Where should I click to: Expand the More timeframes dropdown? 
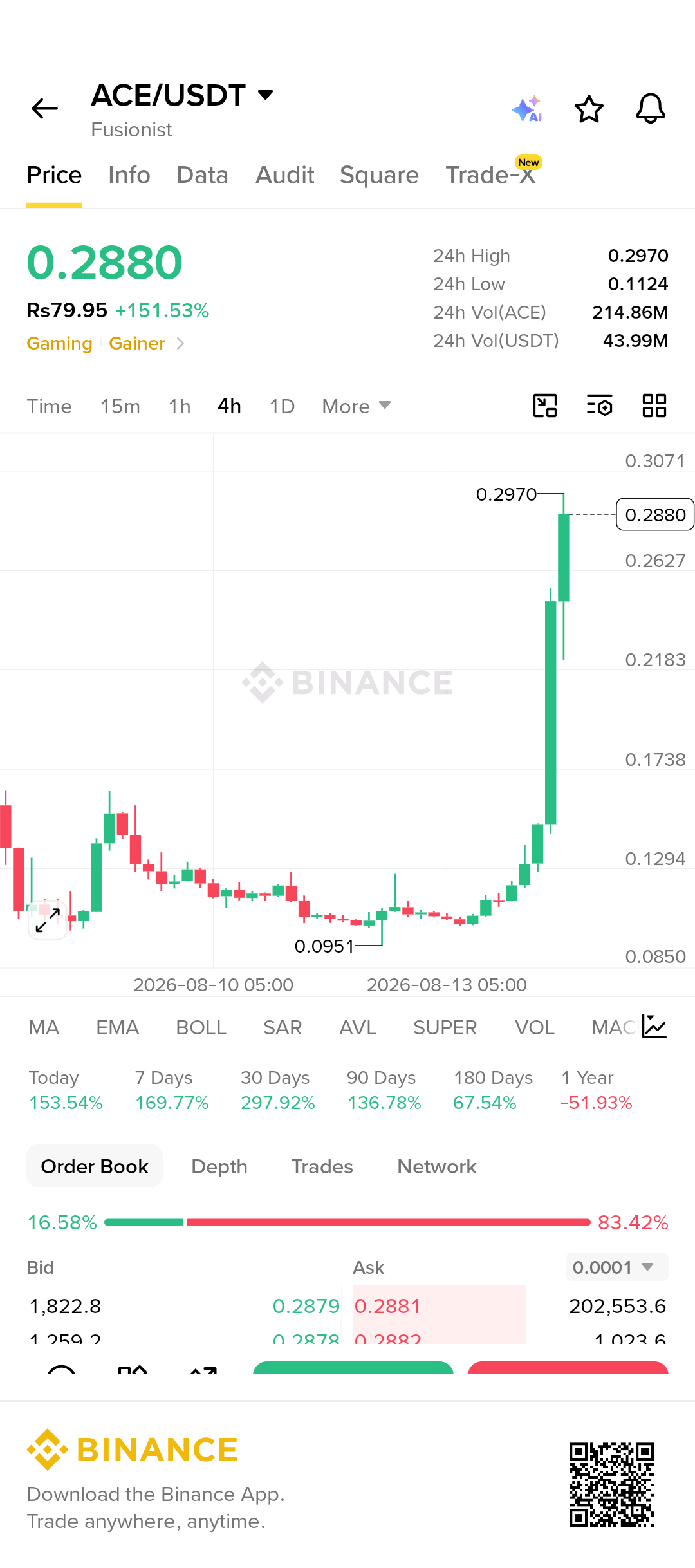pos(357,406)
